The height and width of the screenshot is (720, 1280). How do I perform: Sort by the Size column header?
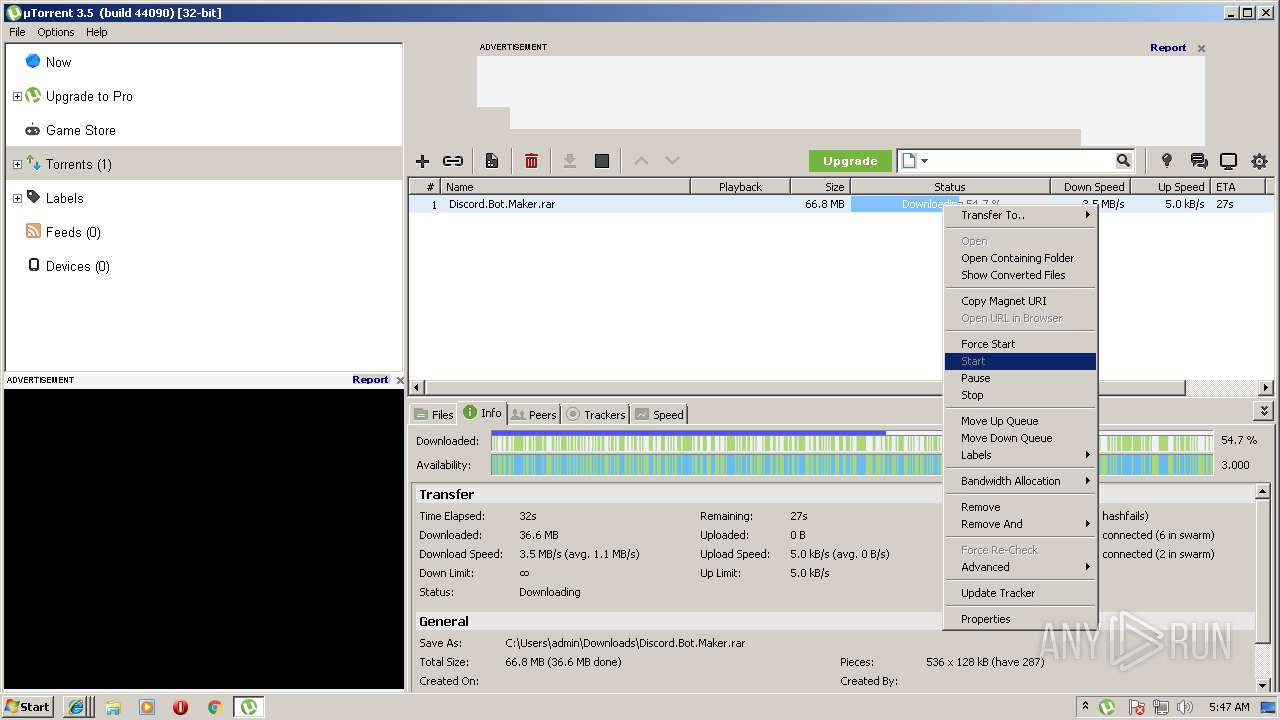[x=820, y=187]
